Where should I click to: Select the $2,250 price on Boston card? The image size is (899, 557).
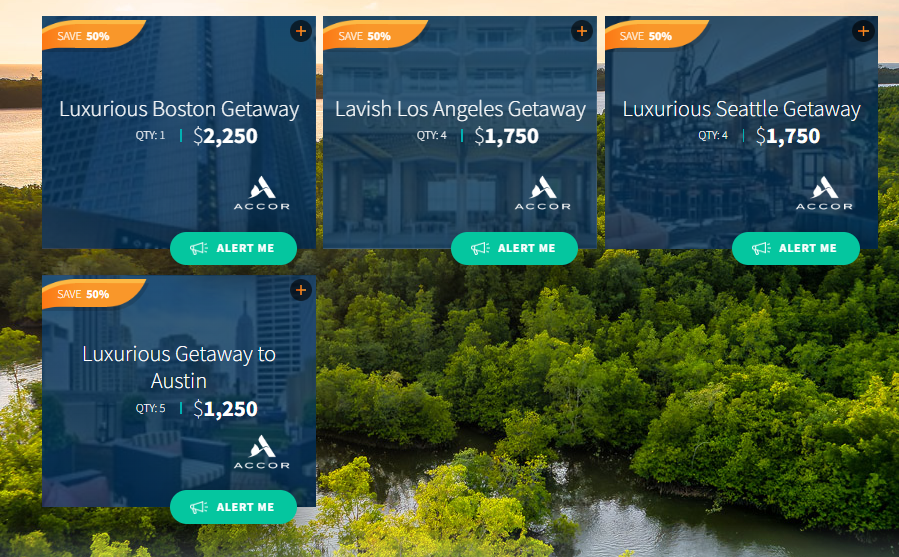225,136
